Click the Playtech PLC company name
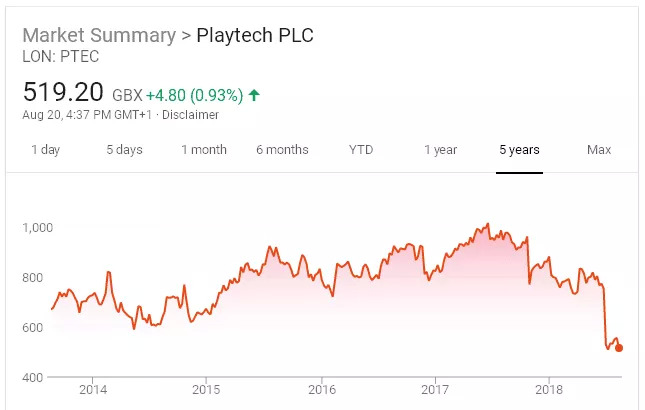This screenshot has height=410, width=645. 254,35
